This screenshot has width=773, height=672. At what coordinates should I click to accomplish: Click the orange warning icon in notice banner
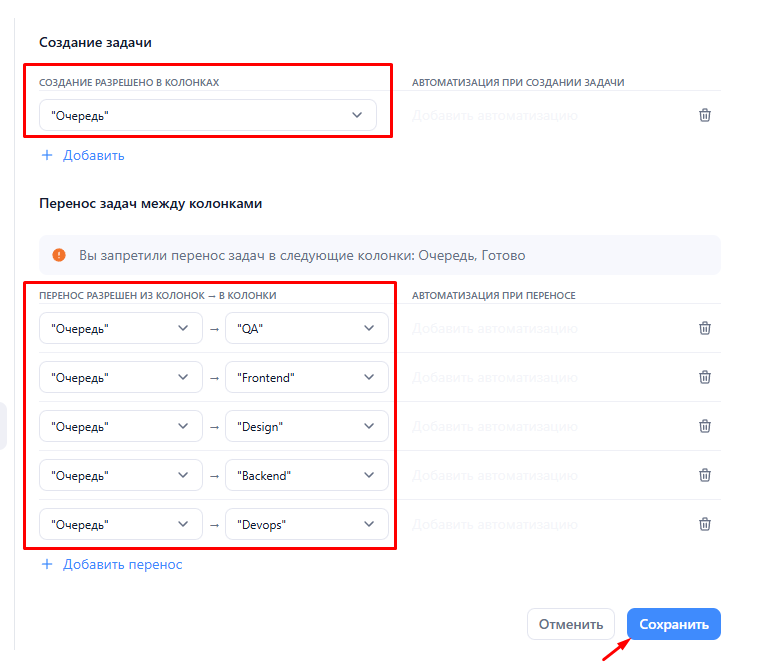coord(59,255)
